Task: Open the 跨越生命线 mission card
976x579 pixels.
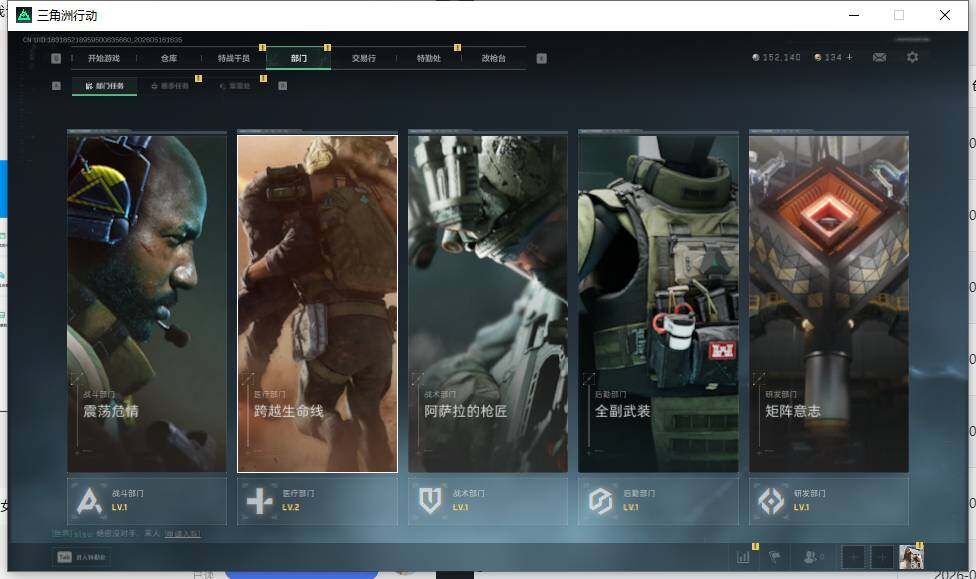Action: tap(317, 303)
